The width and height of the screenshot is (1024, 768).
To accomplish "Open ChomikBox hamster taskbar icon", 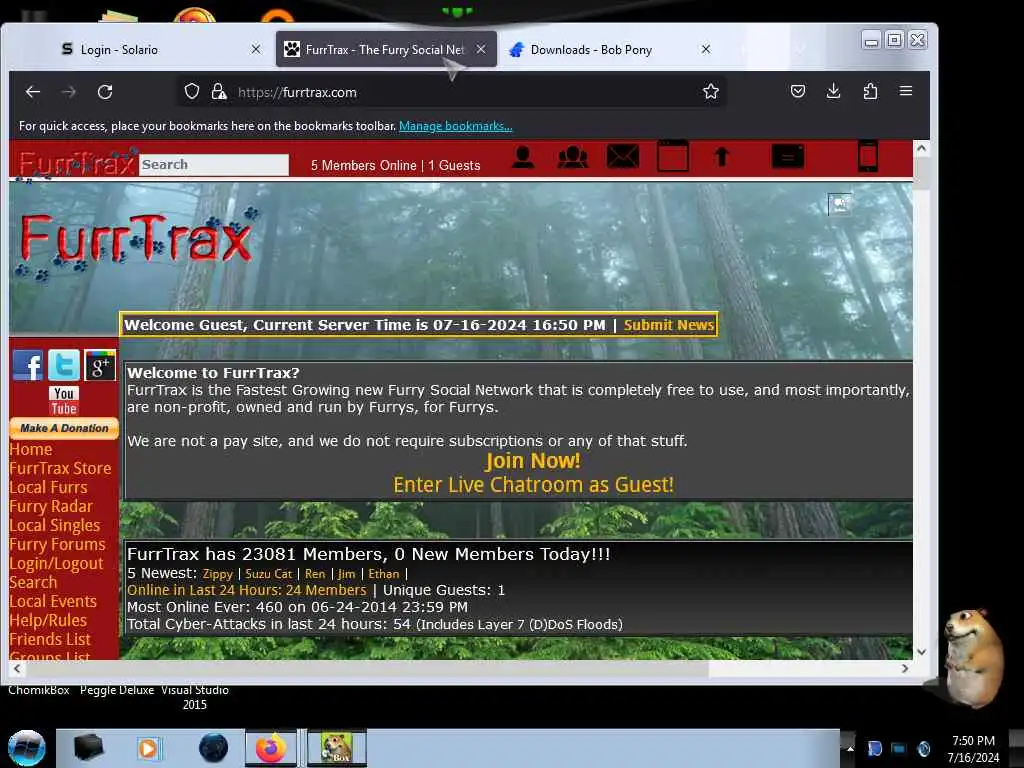I will pyautogui.click(x=337, y=748).
